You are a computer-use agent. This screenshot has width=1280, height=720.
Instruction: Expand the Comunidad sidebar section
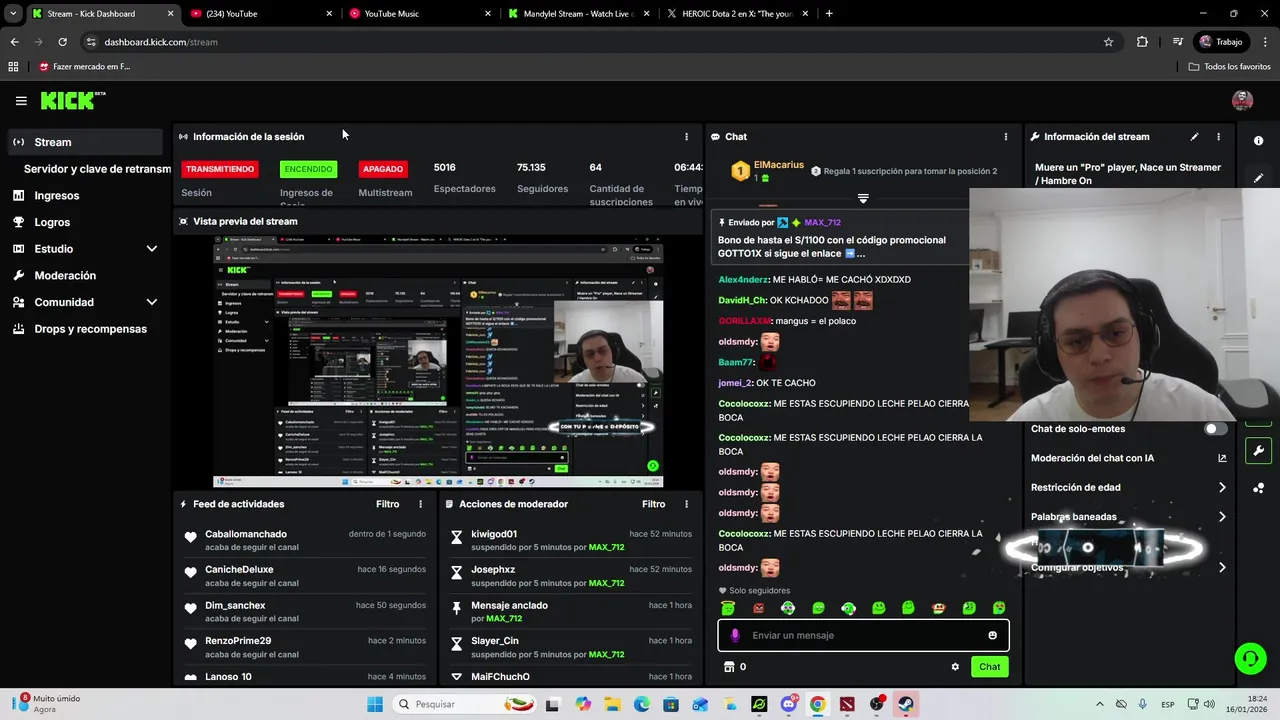coord(152,302)
